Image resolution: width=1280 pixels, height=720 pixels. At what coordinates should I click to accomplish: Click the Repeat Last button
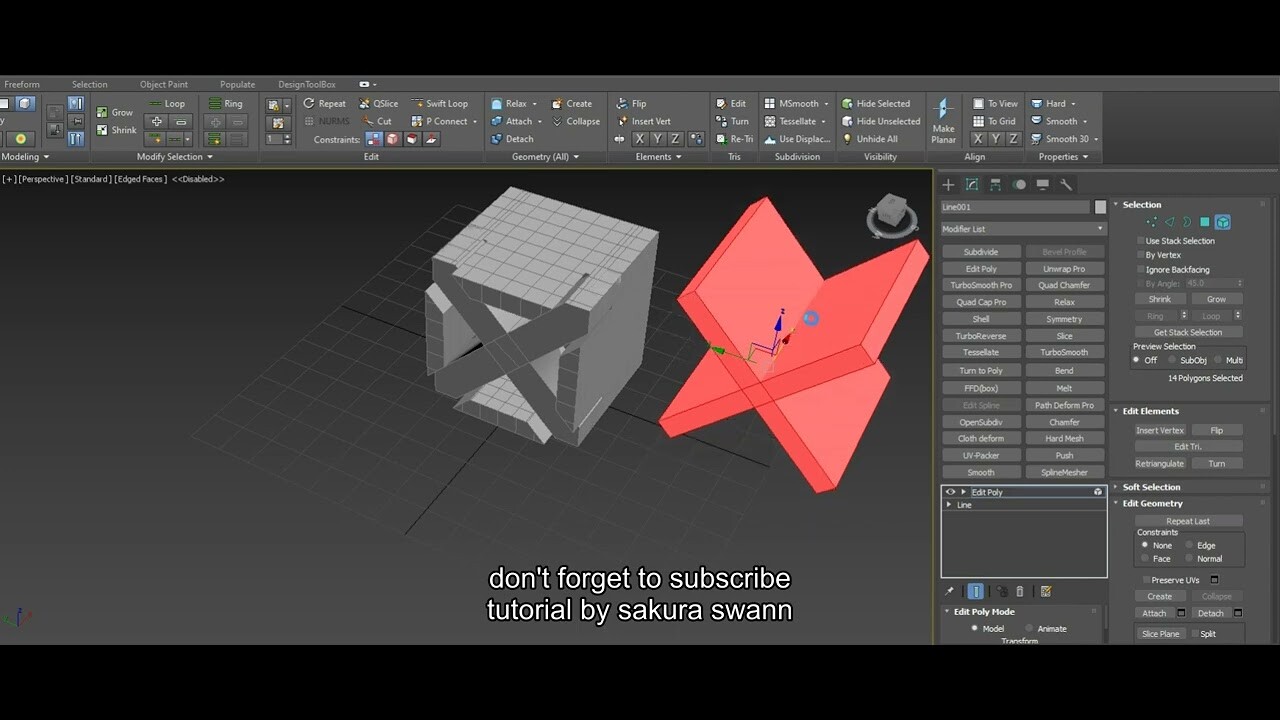point(1188,521)
